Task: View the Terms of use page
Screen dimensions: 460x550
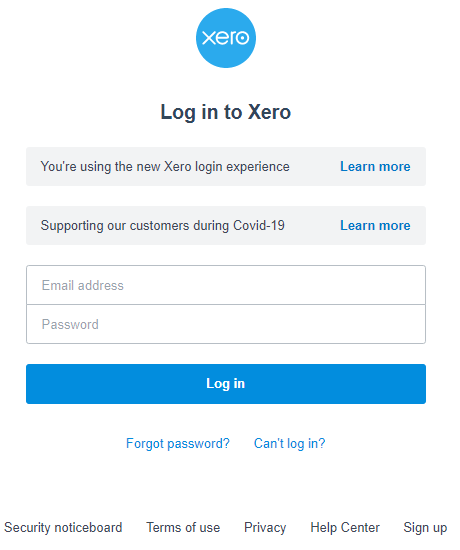Action: [x=183, y=528]
